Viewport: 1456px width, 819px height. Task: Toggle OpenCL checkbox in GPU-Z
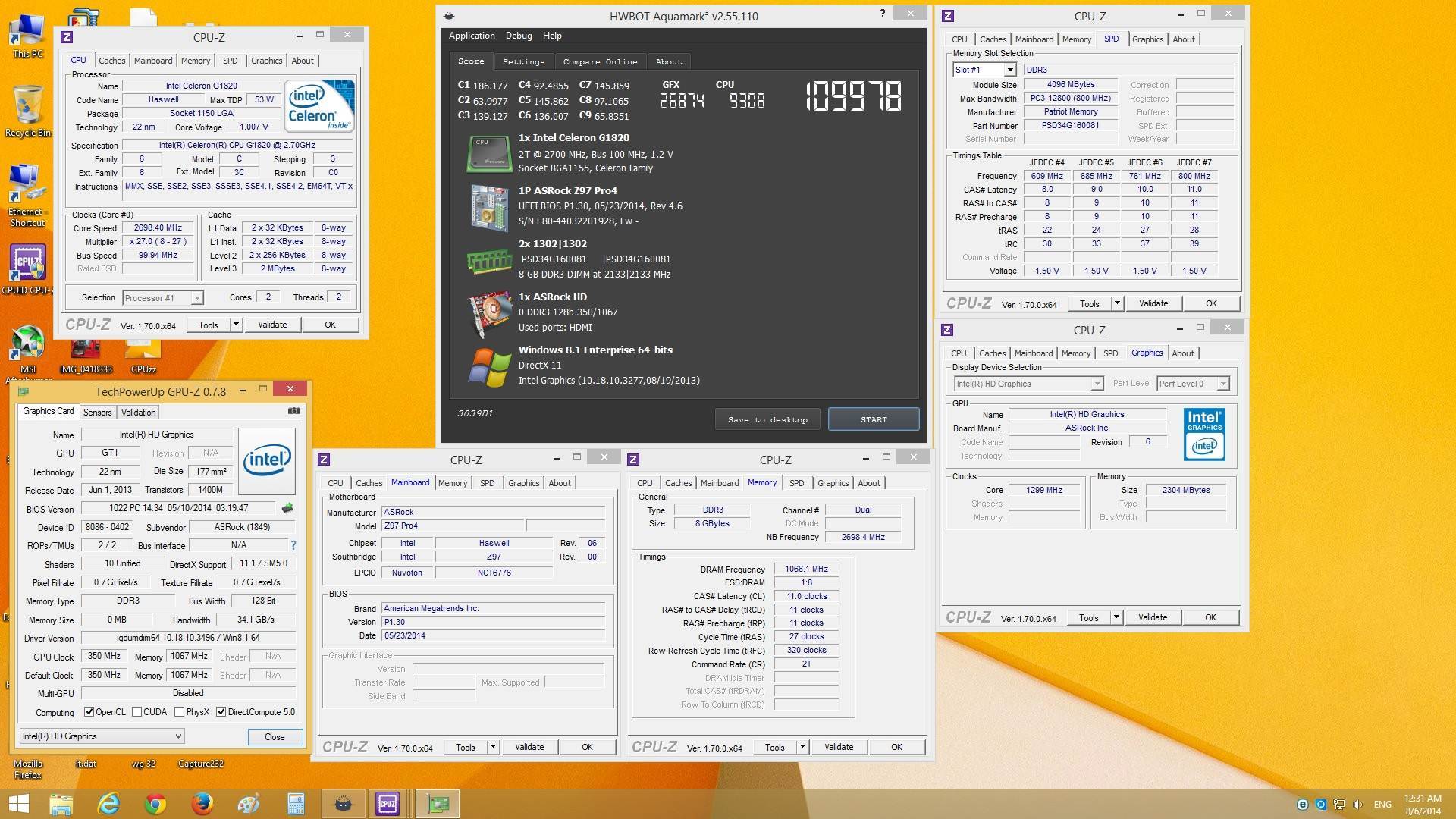89,712
